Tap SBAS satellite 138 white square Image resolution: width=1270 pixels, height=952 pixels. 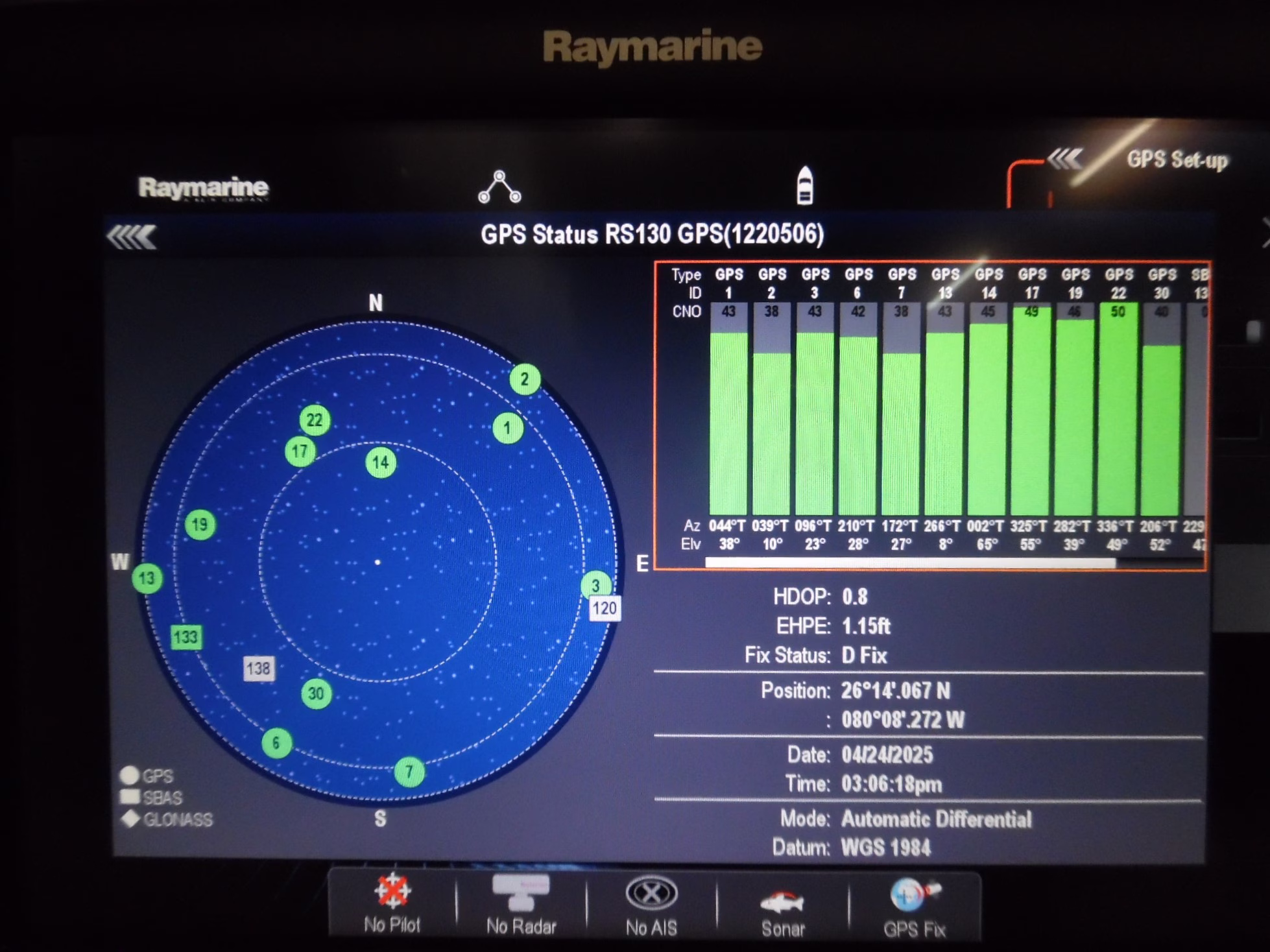(x=259, y=669)
